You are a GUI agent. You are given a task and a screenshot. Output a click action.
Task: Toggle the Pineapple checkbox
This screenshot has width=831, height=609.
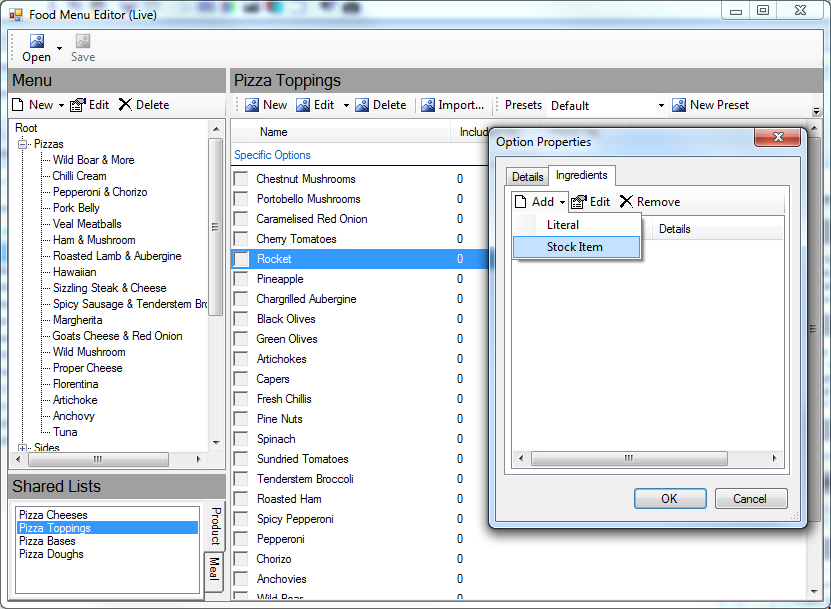tap(241, 279)
